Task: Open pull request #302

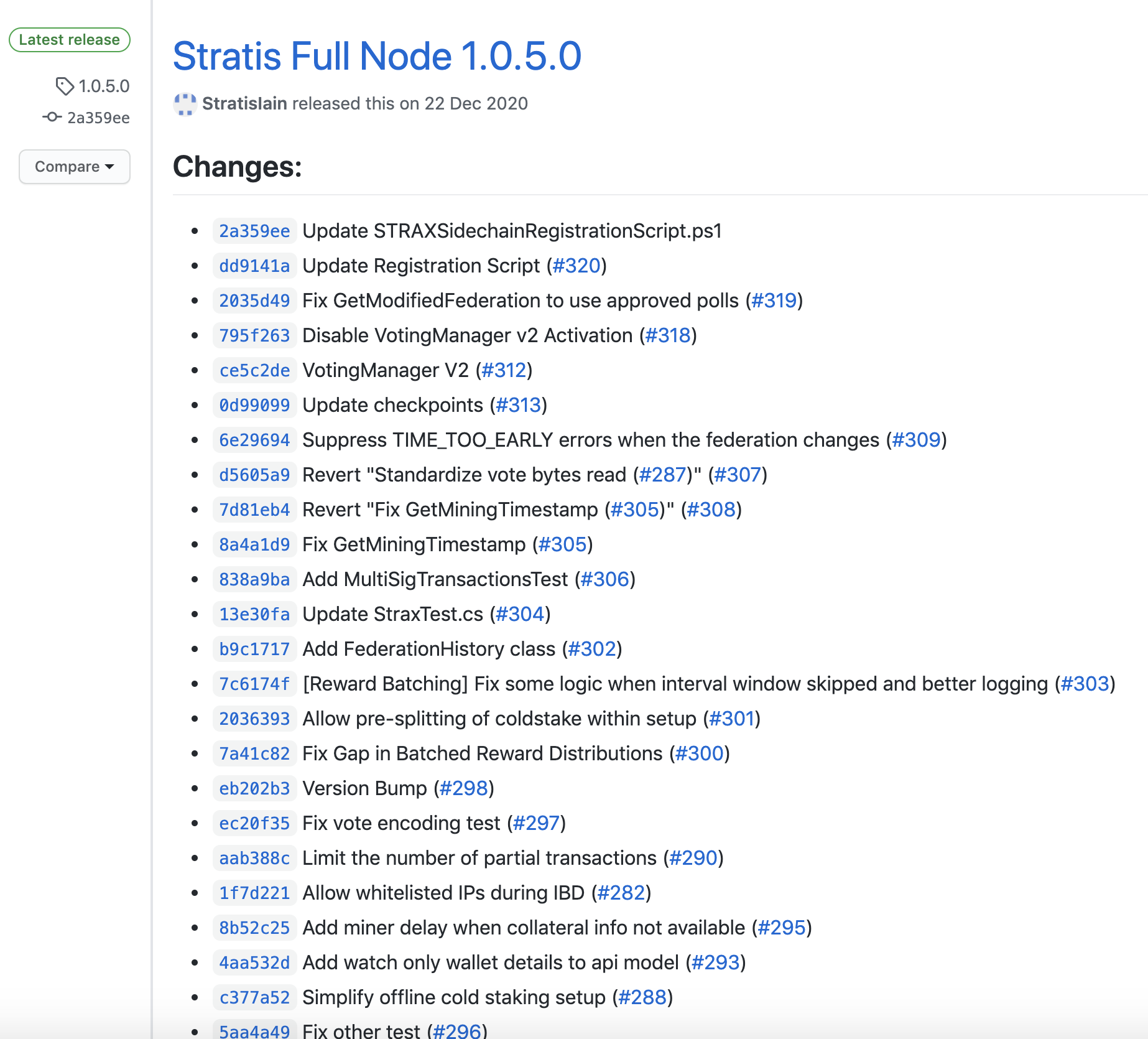Action: [x=591, y=649]
